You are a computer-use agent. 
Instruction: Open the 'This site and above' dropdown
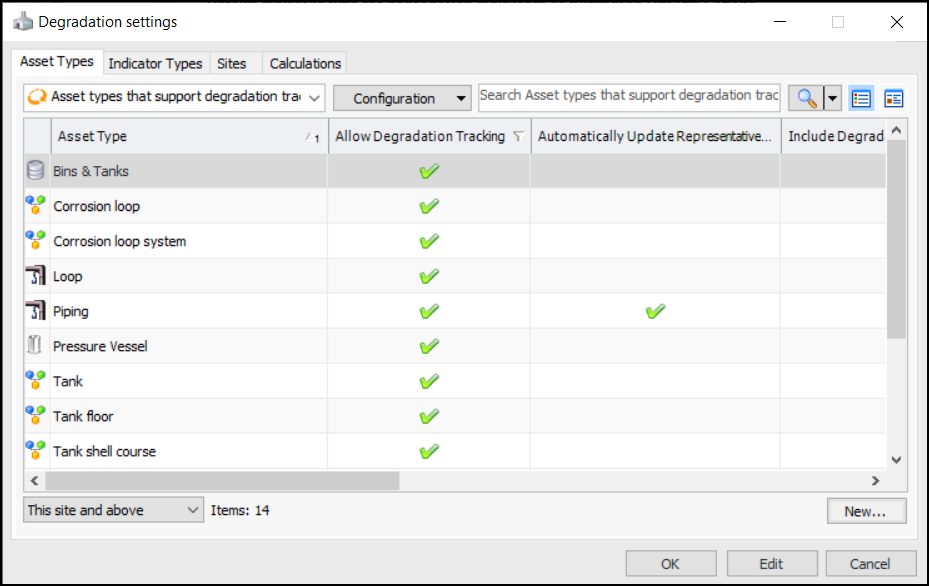(113, 510)
